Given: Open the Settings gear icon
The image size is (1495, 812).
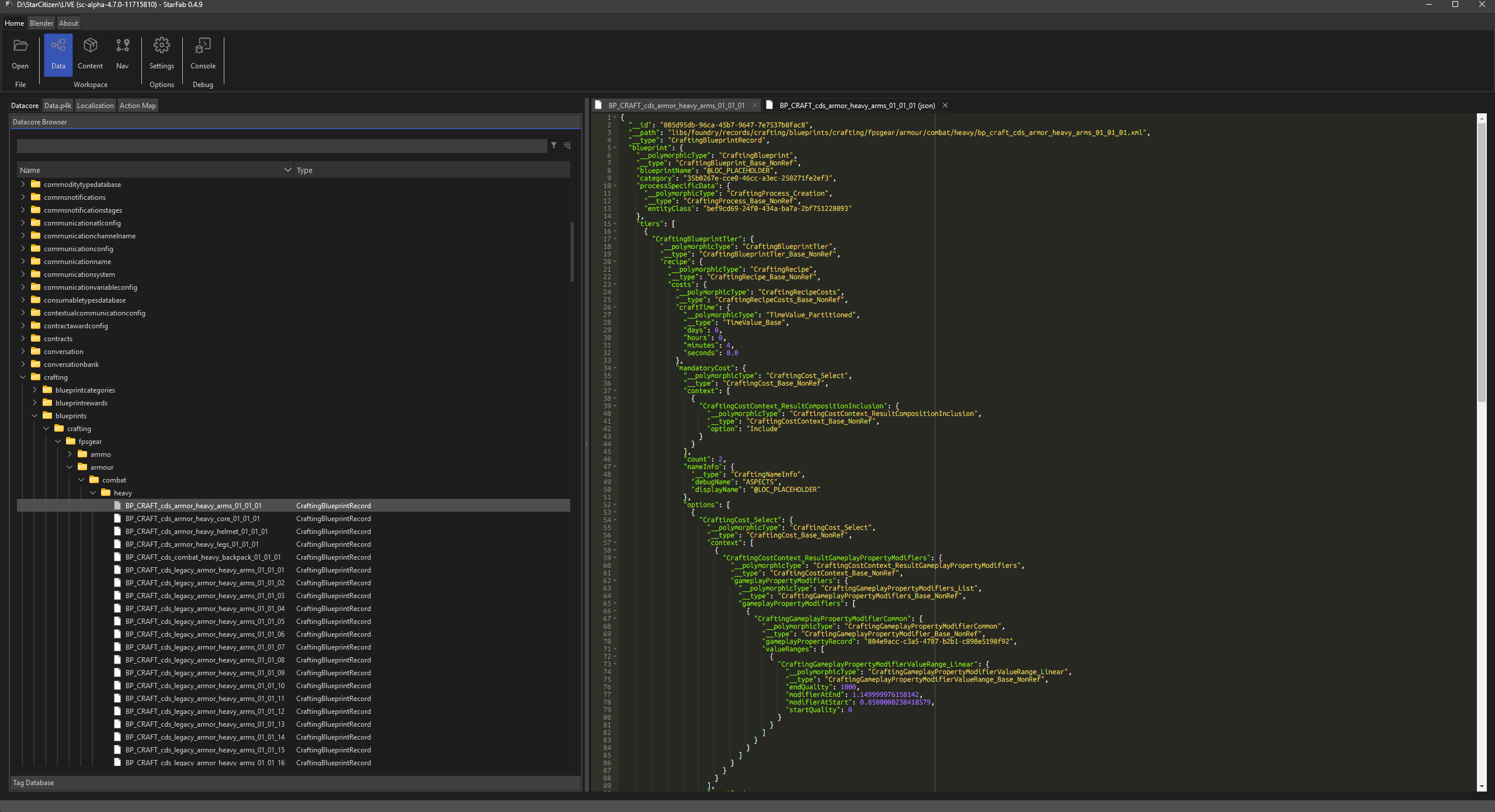Looking at the screenshot, I should point(162,46).
